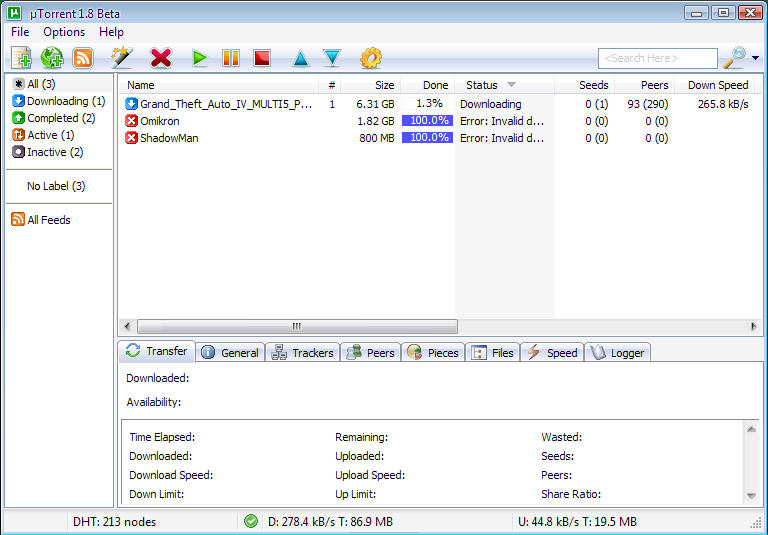Screen dimensions: 768x535
Task: Click Omikron's 100.0% progress bar
Action: click(427, 121)
